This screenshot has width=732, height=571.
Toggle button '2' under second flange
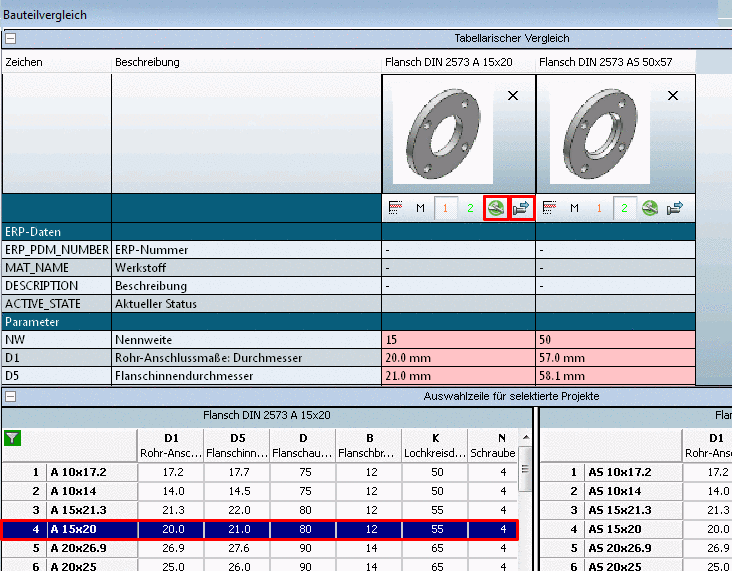[x=624, y=208]
